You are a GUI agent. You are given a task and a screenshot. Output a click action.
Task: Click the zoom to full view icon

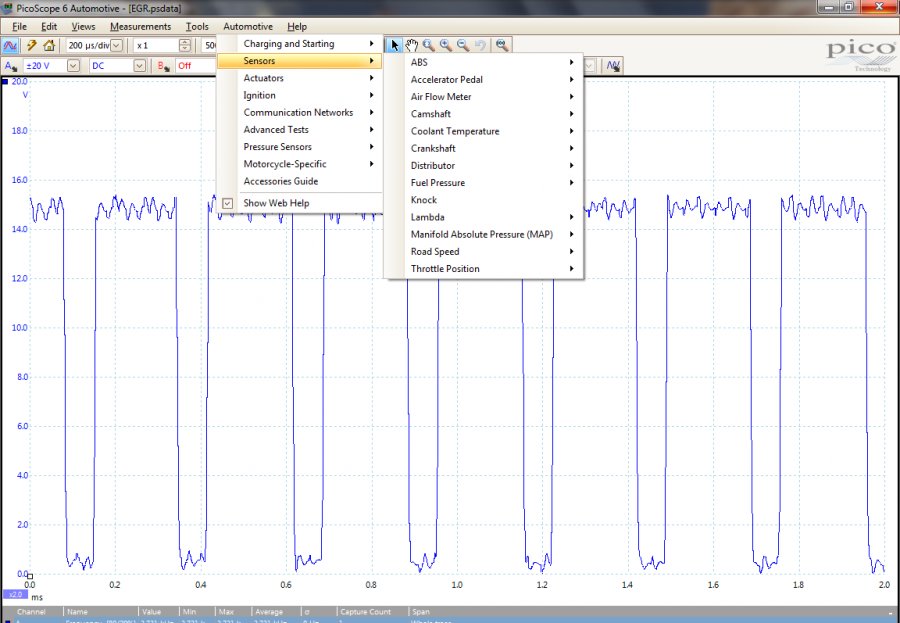(502, 45)
